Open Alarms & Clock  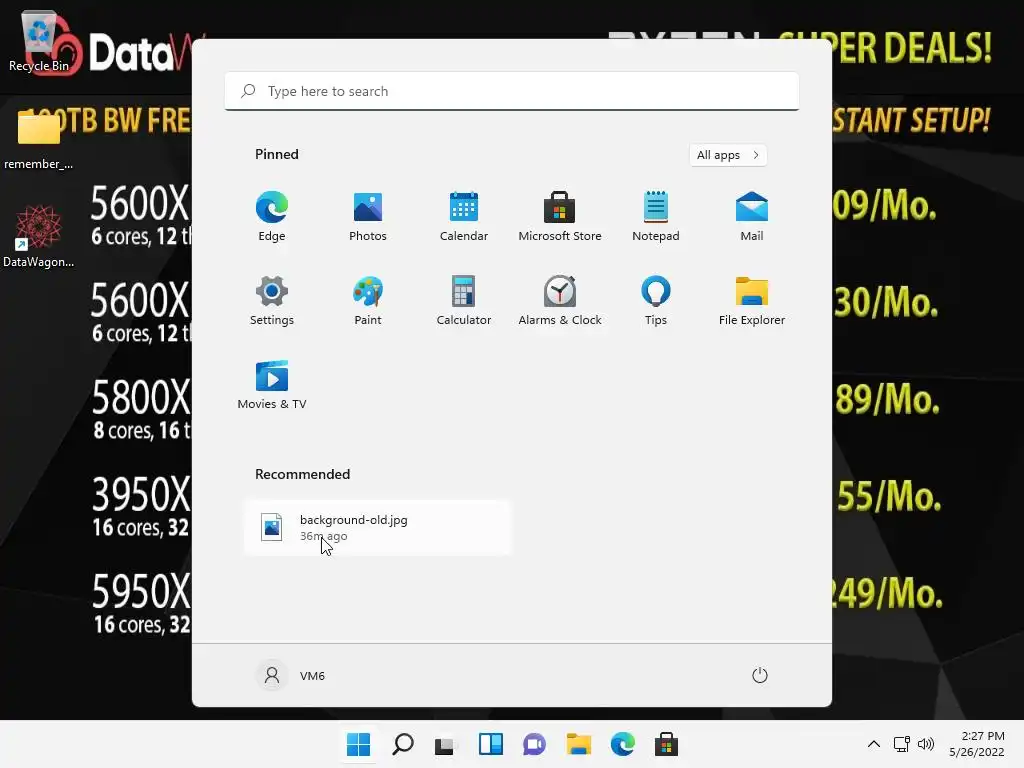point(560,300)
